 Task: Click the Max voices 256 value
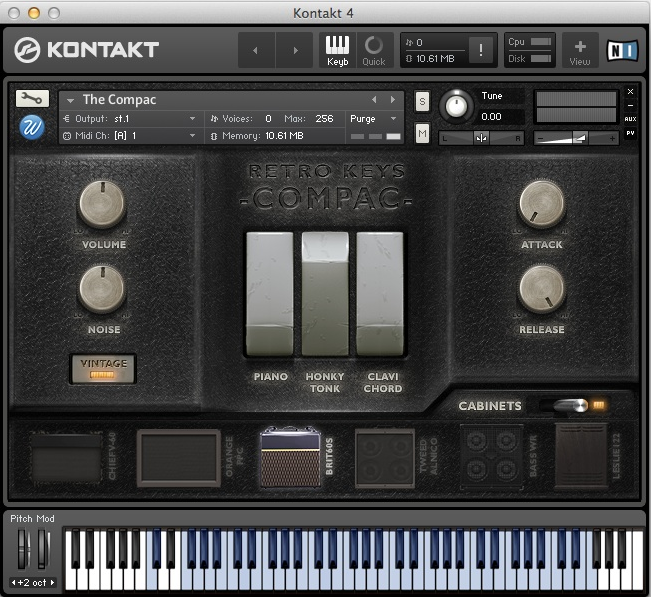coord(324,119)
